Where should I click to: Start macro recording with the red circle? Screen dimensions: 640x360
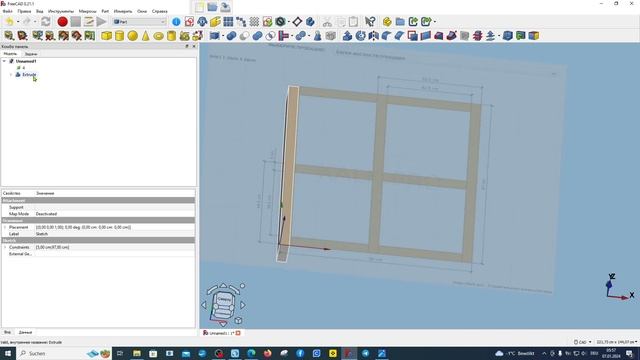point(62,22)
